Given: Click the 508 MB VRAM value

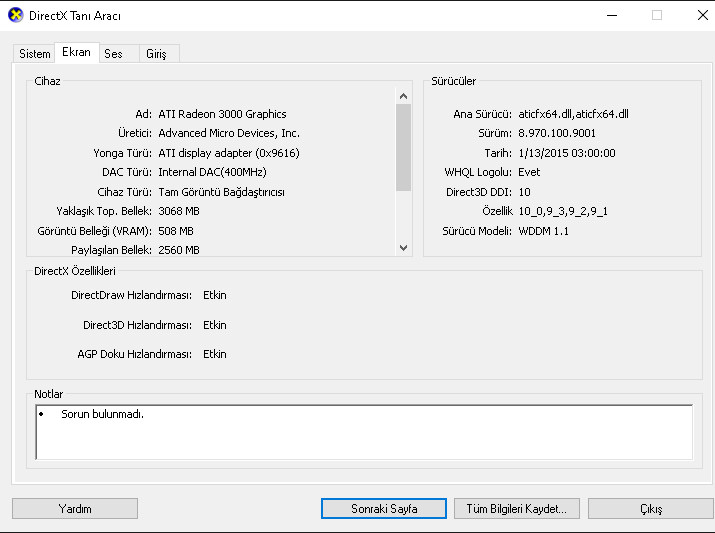Looking at the screenshot, I should pos(176,231).
